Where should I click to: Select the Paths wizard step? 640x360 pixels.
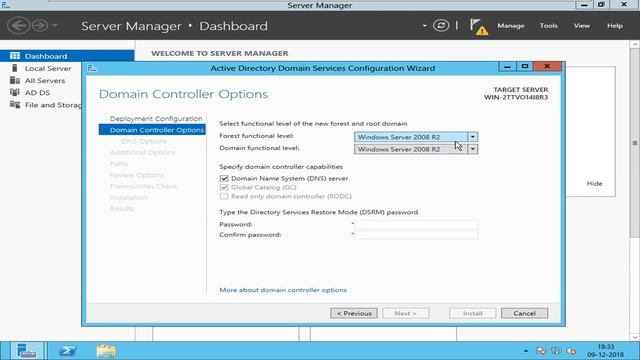[x=119, y=164]
